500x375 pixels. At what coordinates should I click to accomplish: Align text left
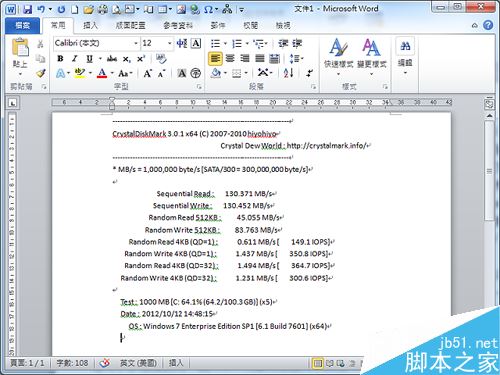[x=215, y=59]
